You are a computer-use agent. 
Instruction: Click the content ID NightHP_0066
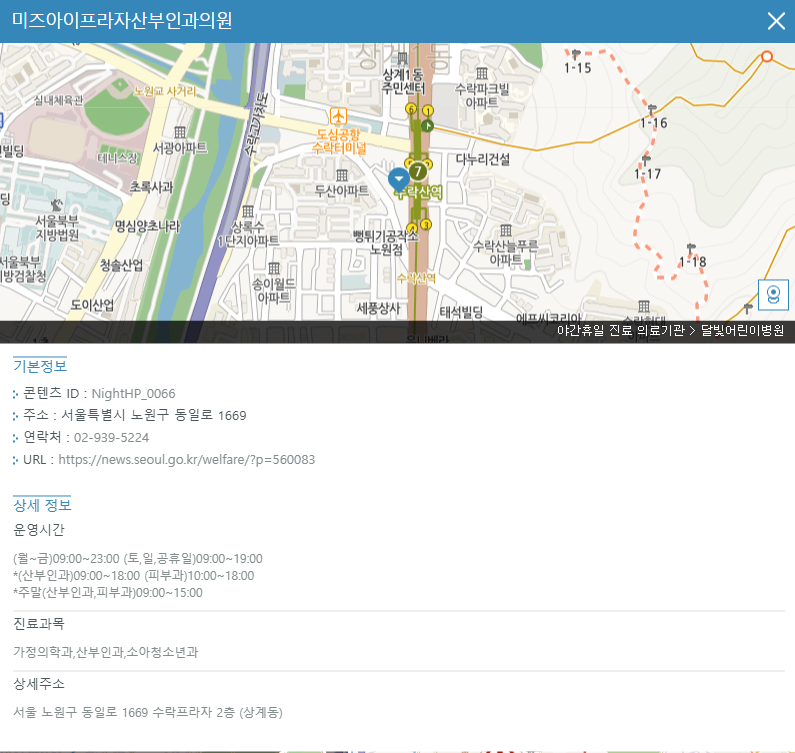point(133,393)
